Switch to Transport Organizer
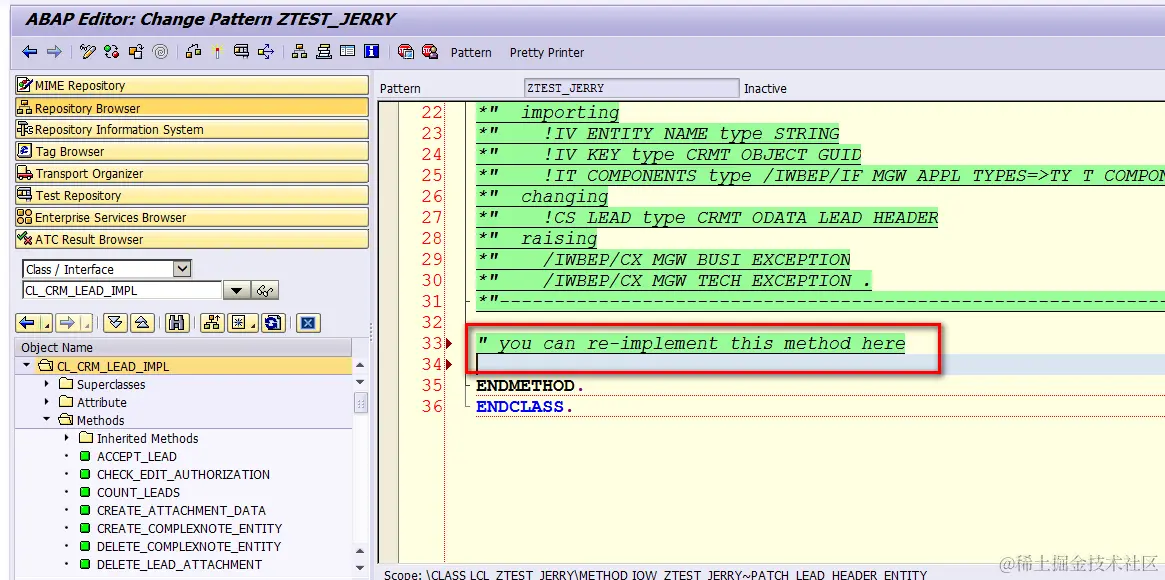 (x=192, y=173)
